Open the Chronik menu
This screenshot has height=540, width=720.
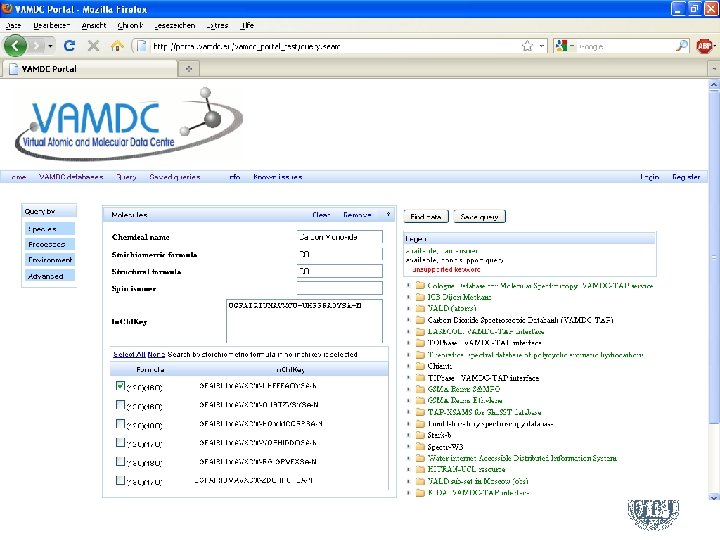[130, 25]
